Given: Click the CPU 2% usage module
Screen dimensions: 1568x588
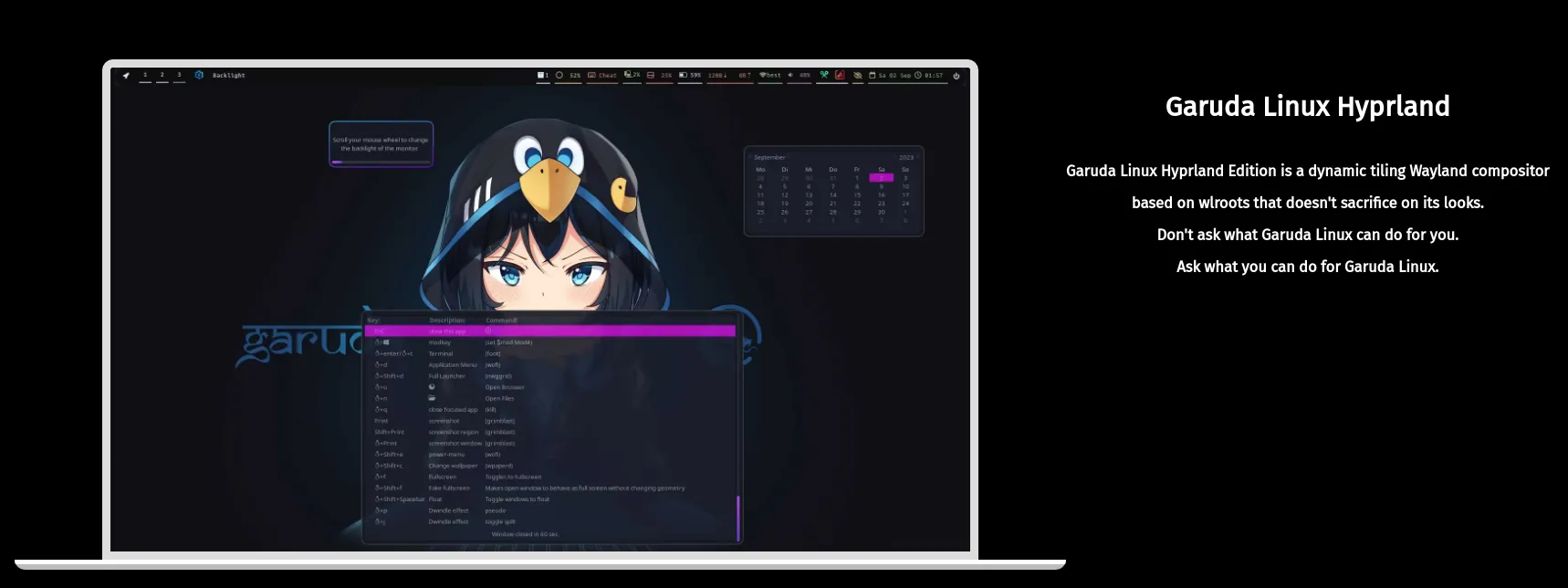Looking at the screenshot, I should (x=632, y=76).
